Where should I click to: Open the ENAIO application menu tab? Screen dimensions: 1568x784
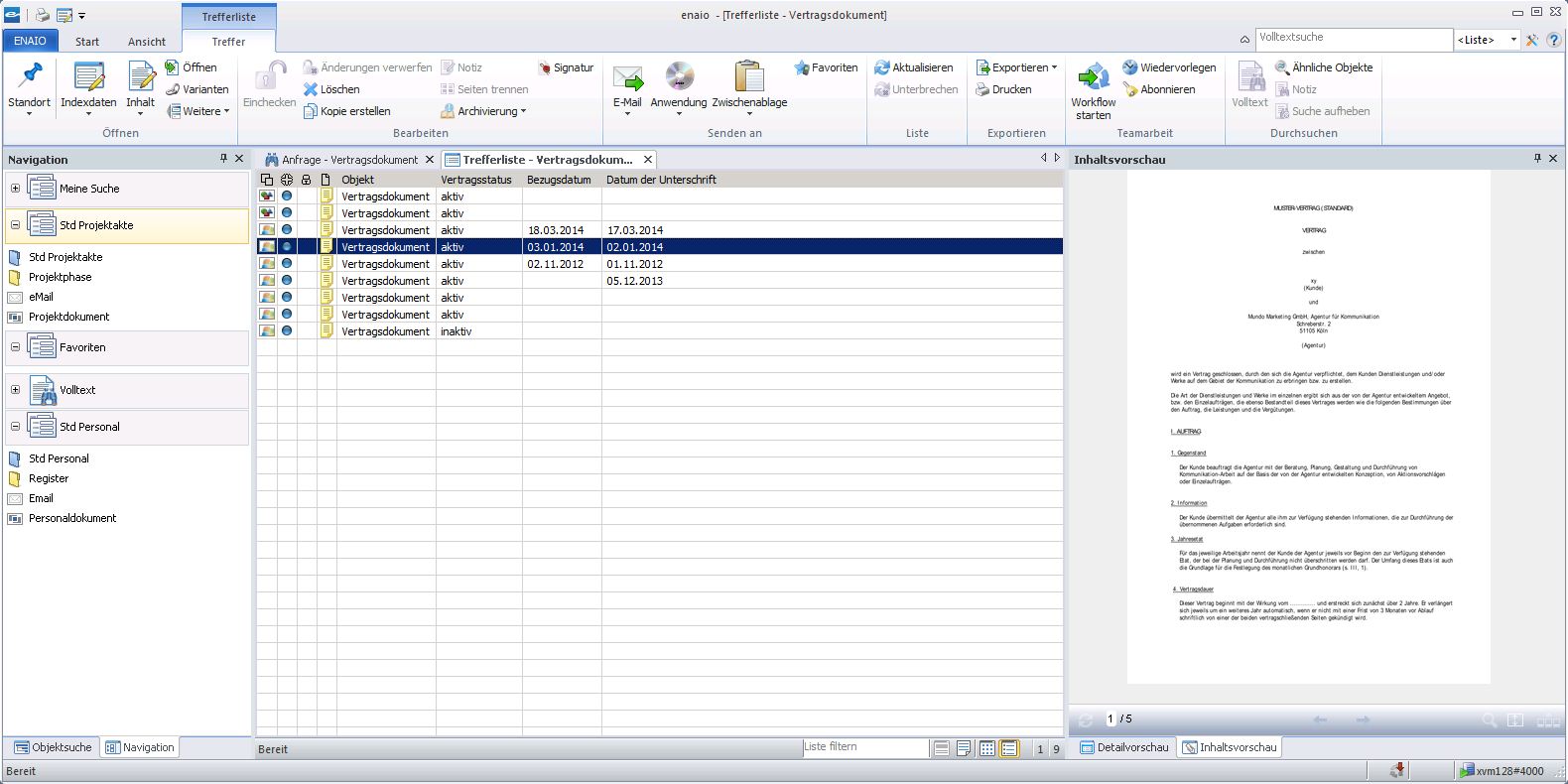[30, 41]
